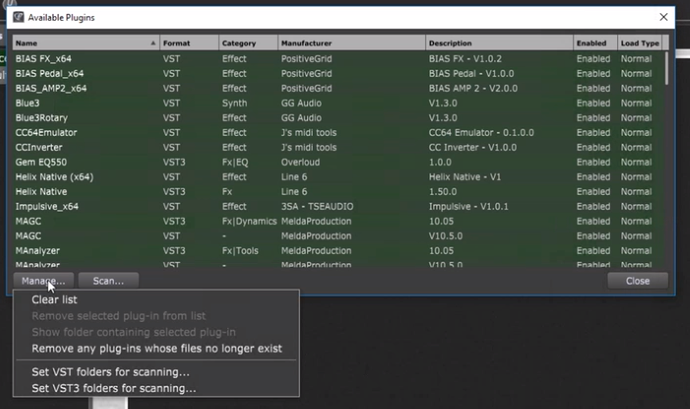Click the GG Audio cell for Blue3
The width and height of the screenshot is (690, 409).
click(301, 103)
